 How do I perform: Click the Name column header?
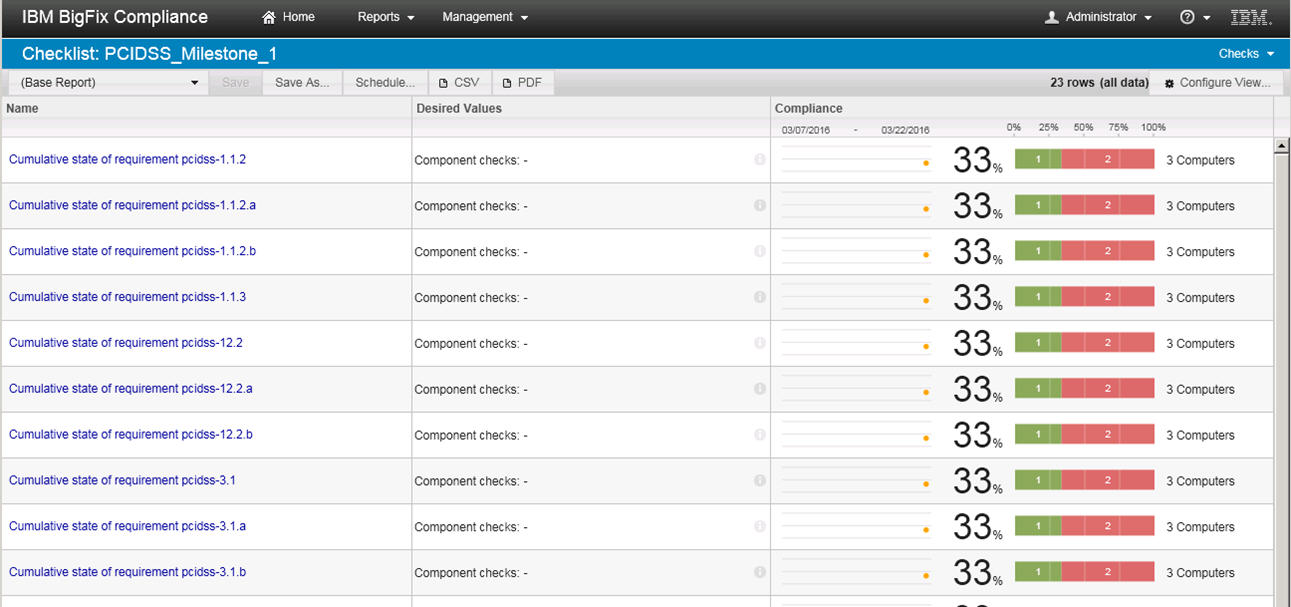pos(22,108)
